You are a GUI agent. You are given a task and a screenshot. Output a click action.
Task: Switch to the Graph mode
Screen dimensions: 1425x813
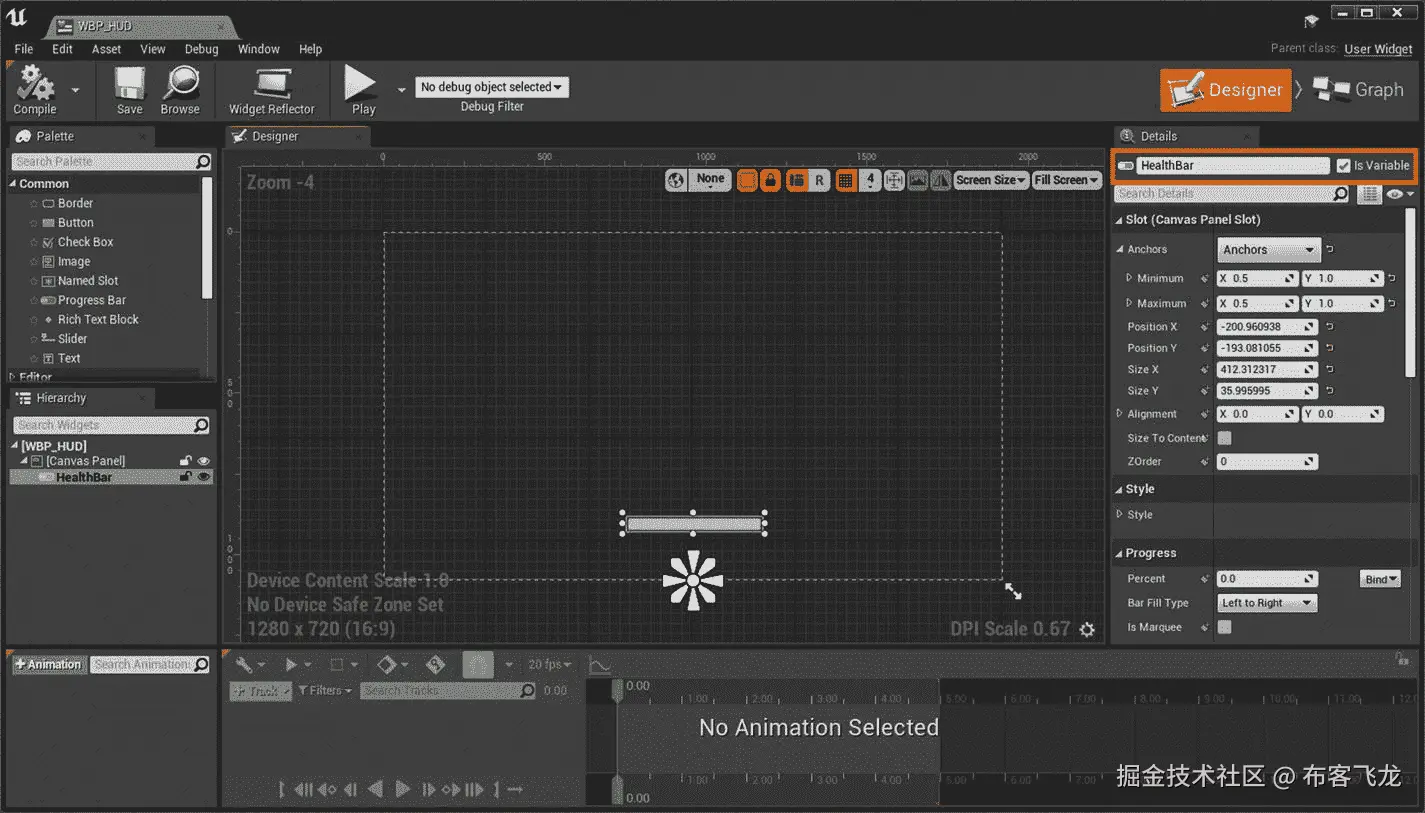point(1359,90)
